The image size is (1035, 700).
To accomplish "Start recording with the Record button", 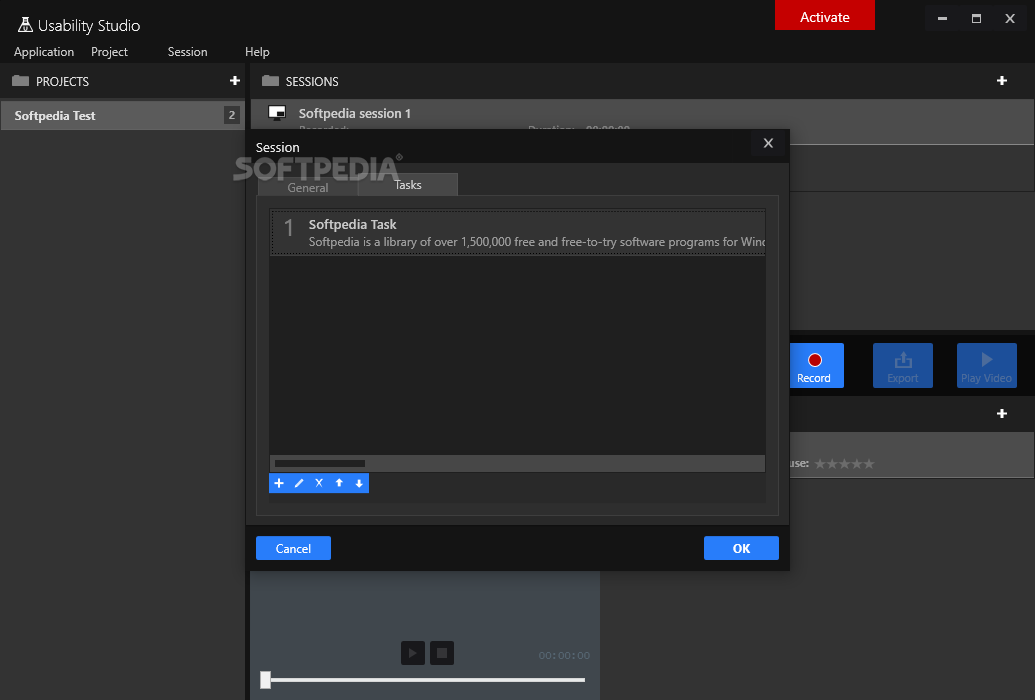I will pos(816,365).
